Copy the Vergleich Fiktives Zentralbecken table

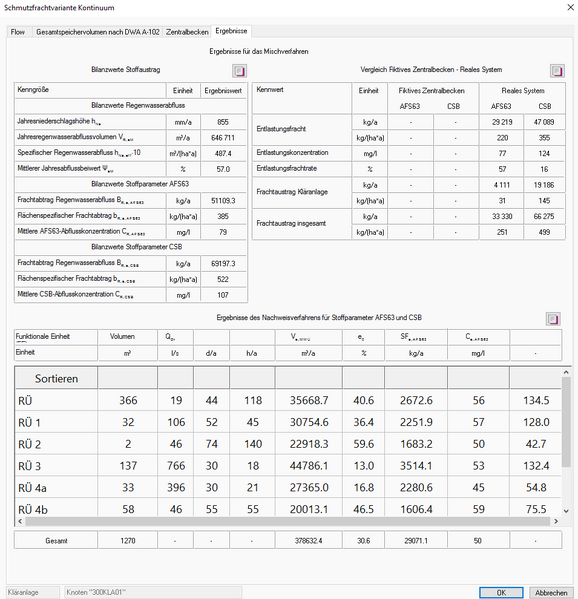(557, 71)
